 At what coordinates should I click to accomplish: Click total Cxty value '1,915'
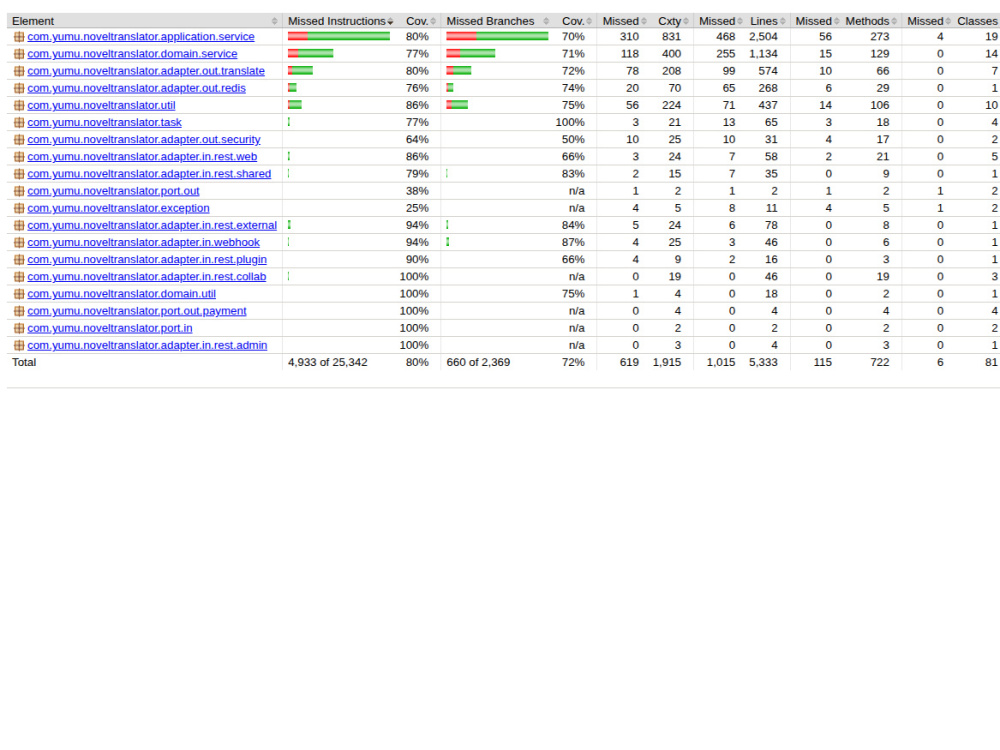coord(666,362)
